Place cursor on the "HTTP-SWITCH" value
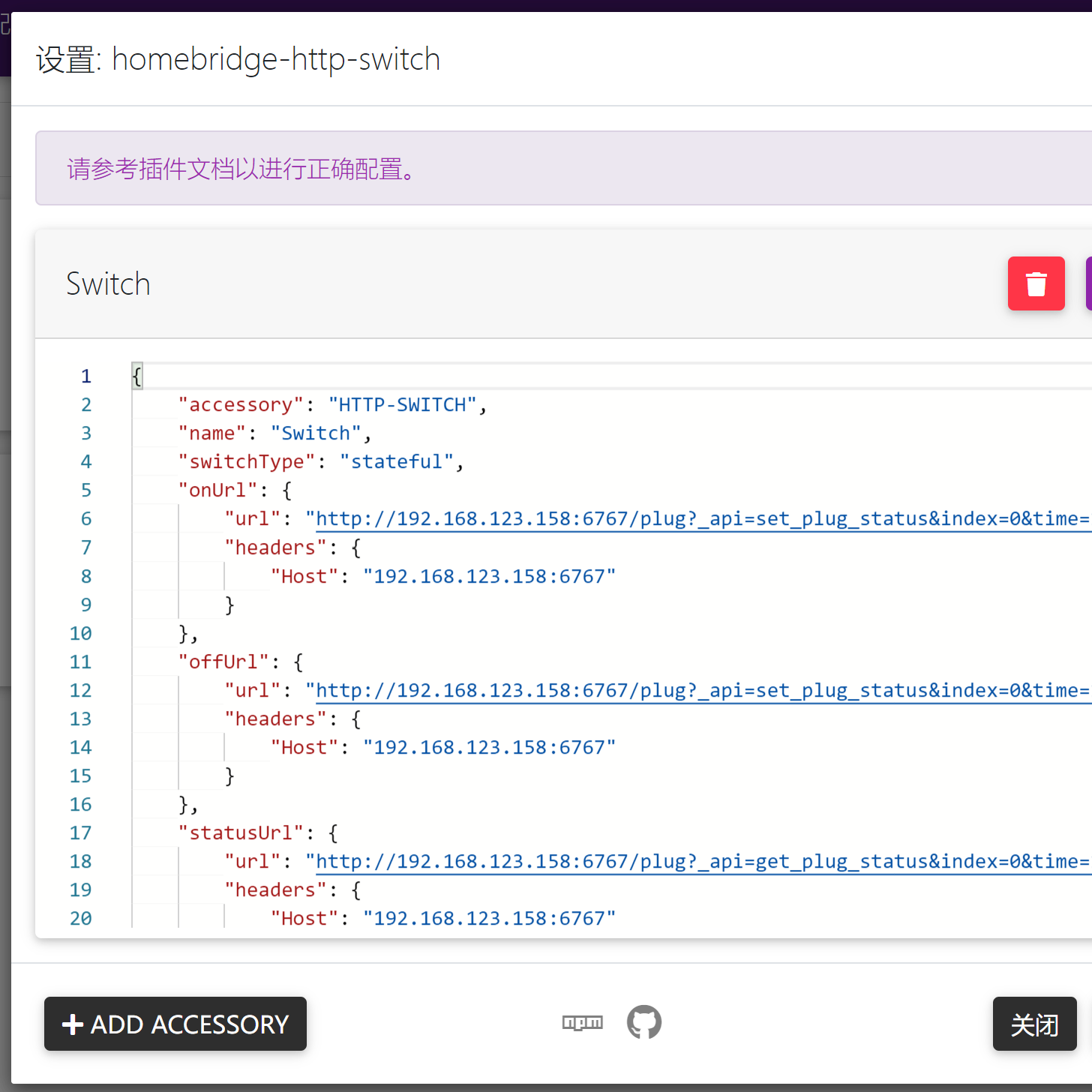This screenshot has height=1092, width=1092. coord(403,405)
